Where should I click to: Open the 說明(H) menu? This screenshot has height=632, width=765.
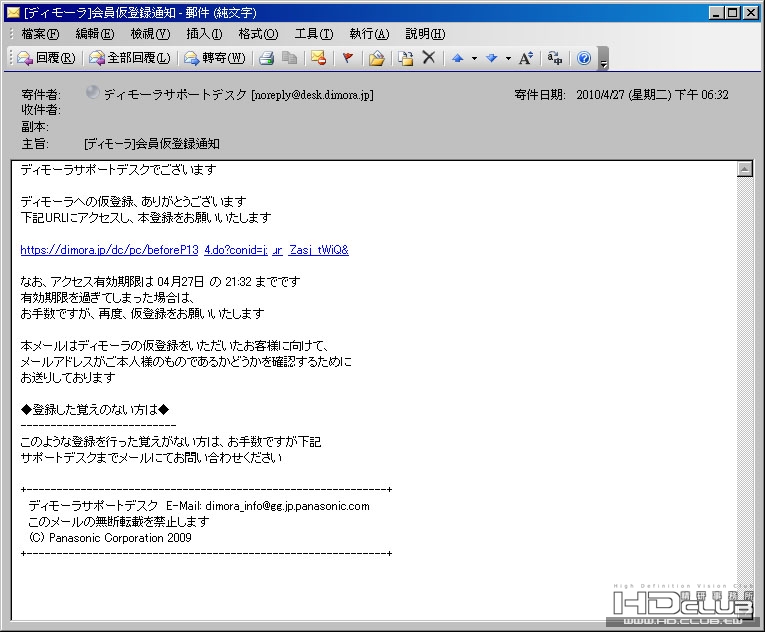click(x=425, y=34)
